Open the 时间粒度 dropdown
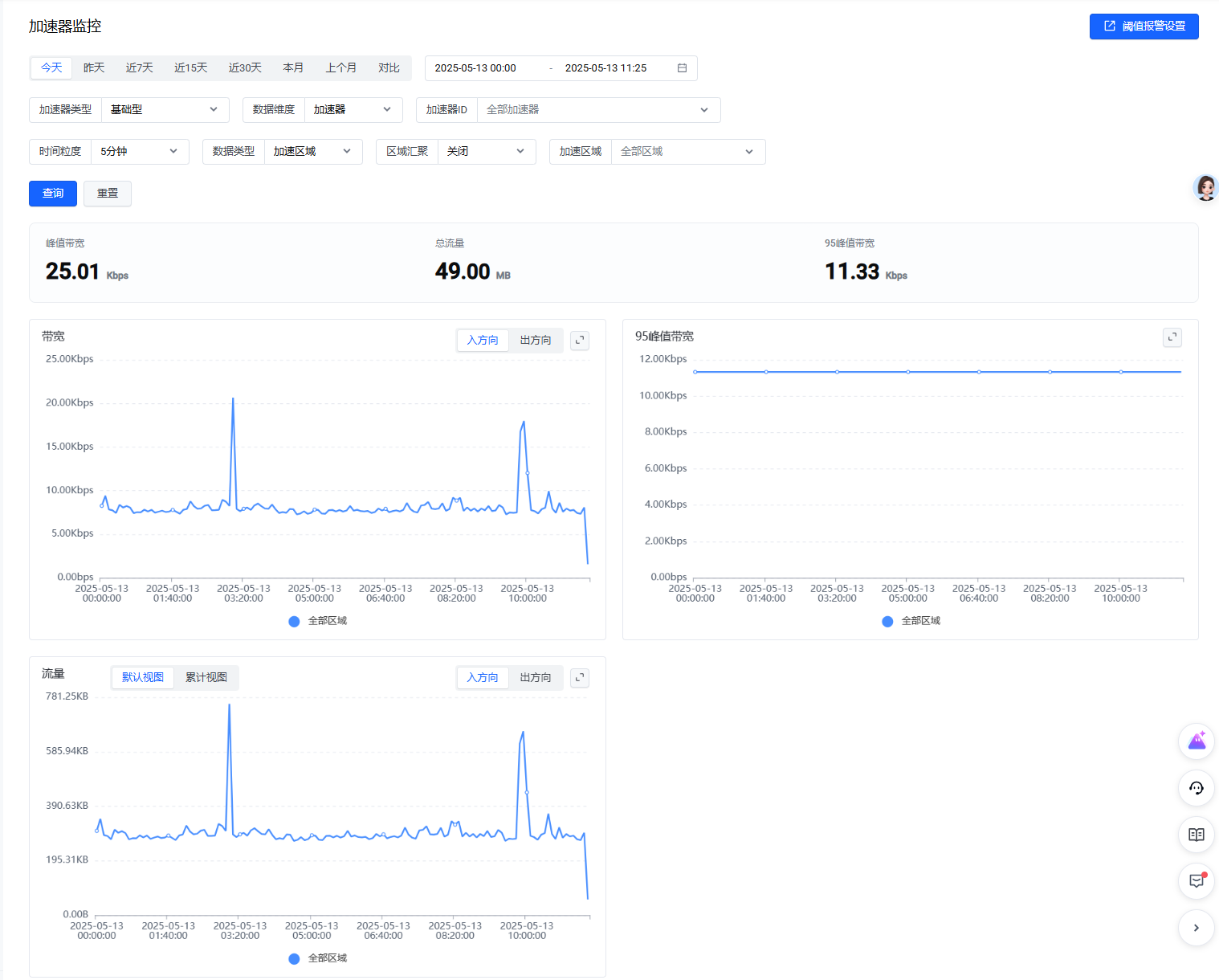The image size is (1219, 980). pos(139,152)
